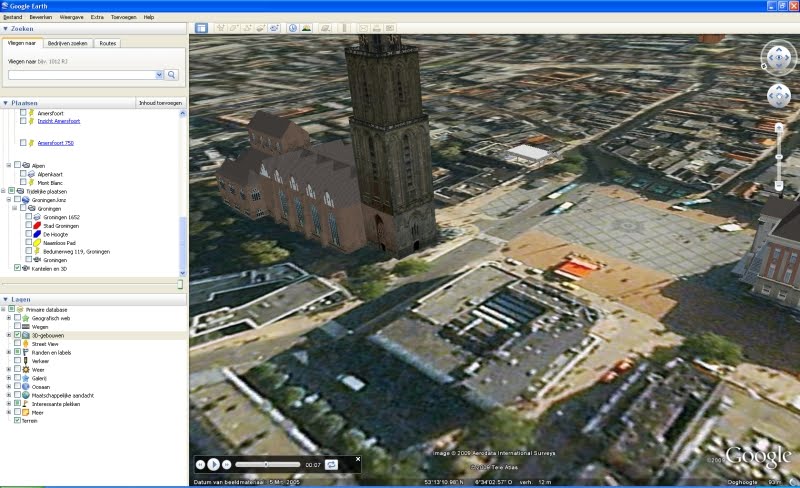
Task: Open the Bewerken menu
Action: coord(41,17)
